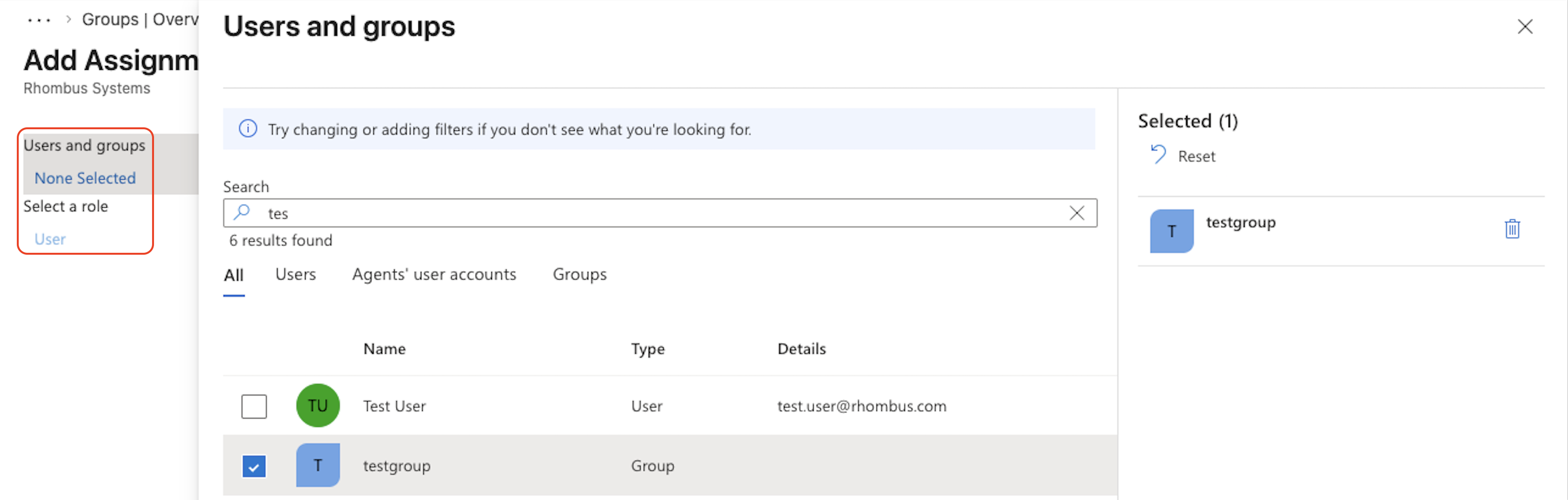Click the Selected (1) heading

click(x=1187, y=121)
